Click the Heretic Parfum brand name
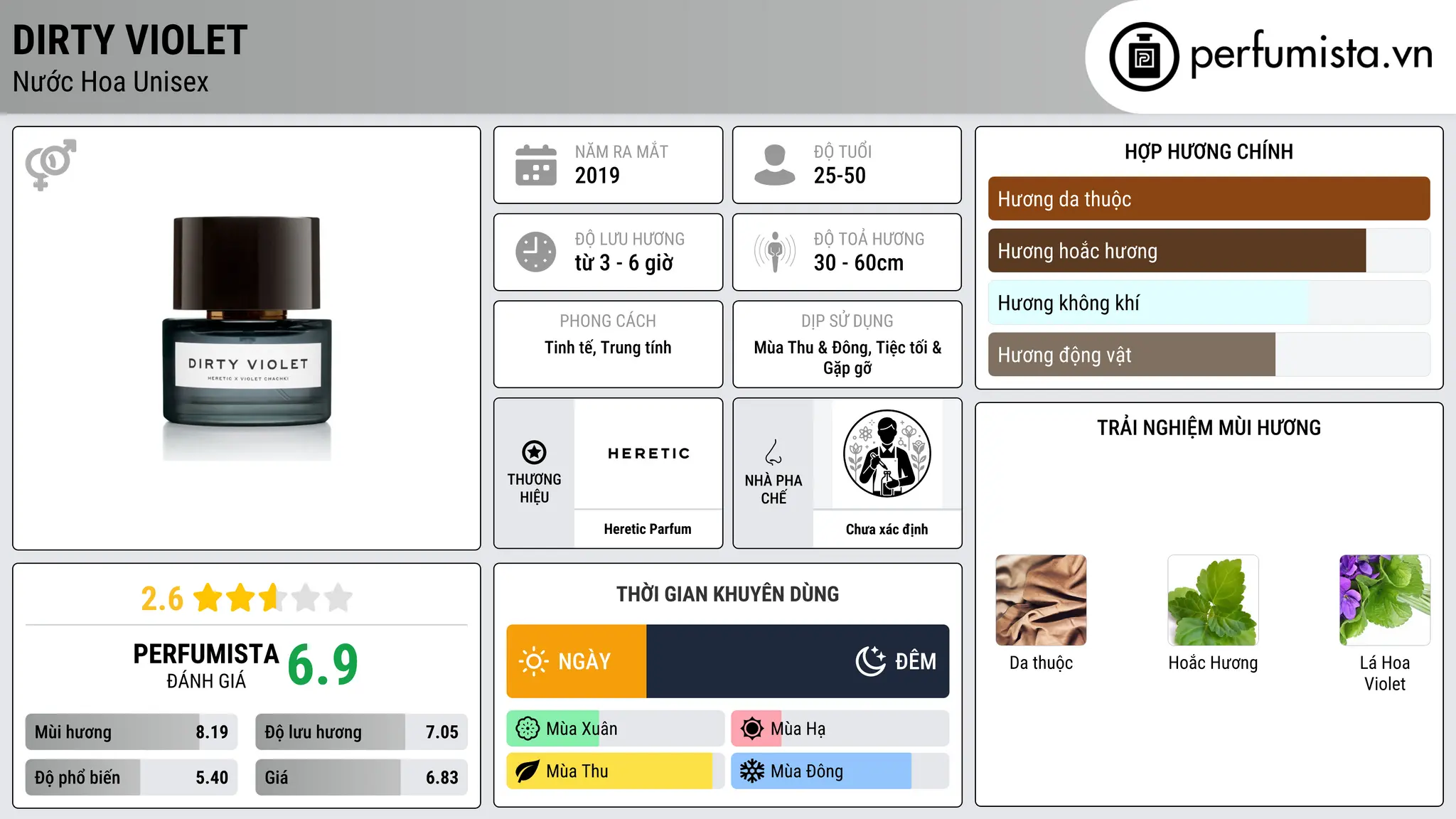The width and height of the screenshot is (1456, 819). pos(648,529)
